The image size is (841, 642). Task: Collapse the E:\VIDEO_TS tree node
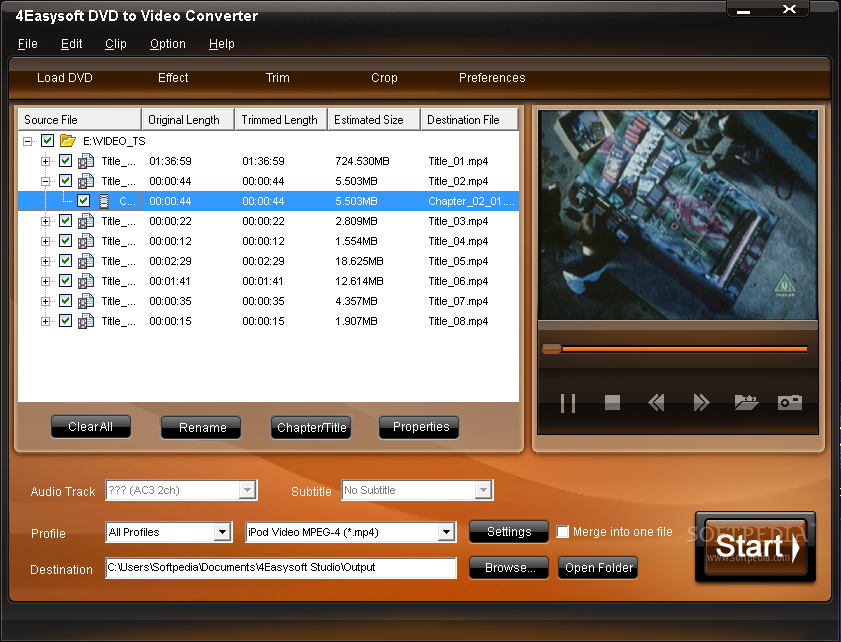point(27,142)
